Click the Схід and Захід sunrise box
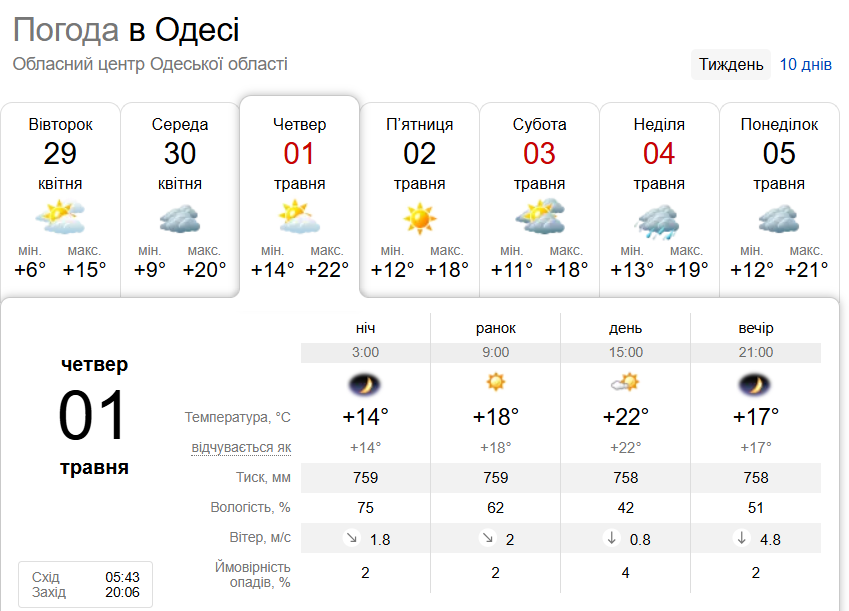Viewport: 849px width, 611px height. click(x=85, y=585)
